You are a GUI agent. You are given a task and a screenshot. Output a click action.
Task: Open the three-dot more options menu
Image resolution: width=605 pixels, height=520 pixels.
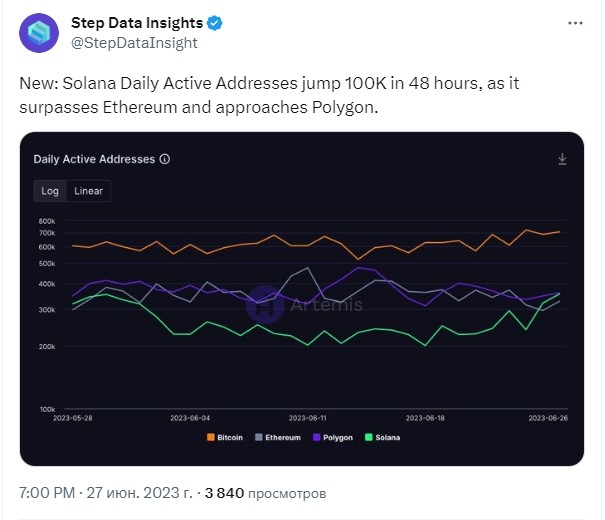(x=575, y=23)
